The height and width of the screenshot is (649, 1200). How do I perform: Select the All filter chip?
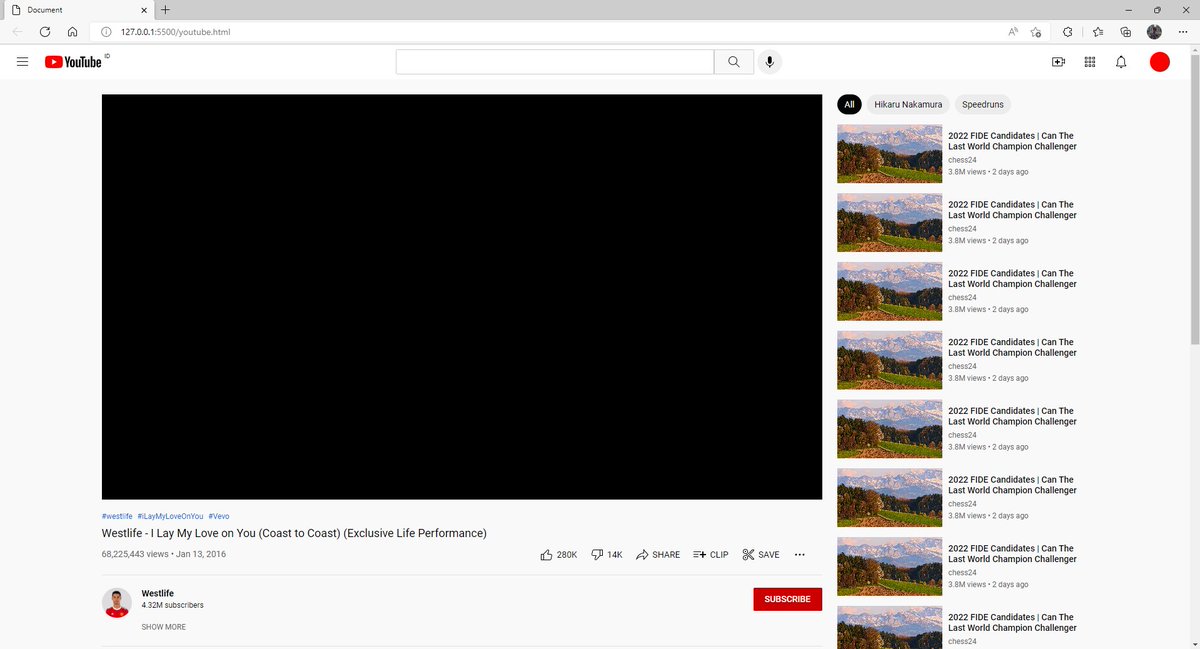coord(849,104)
